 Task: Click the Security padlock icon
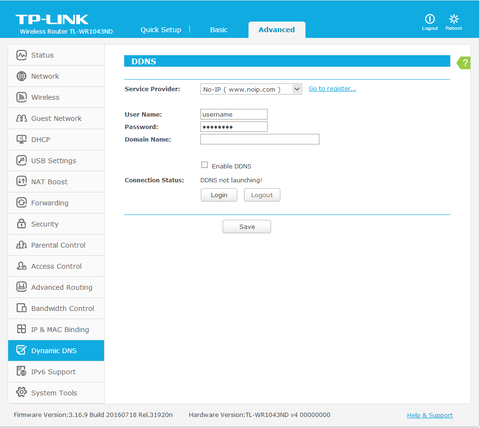click(21, 224)
